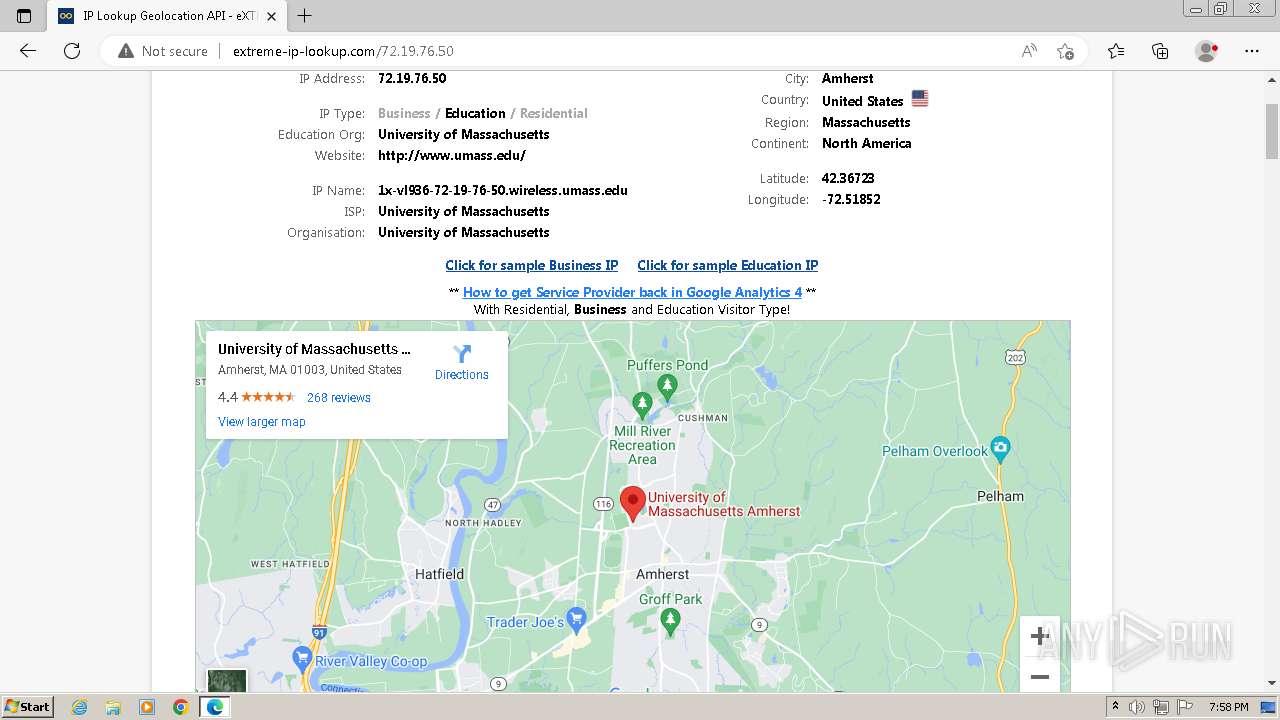The image size is (1280, 720).
Task: Click View larger map link
Action: tap(262, 421)
